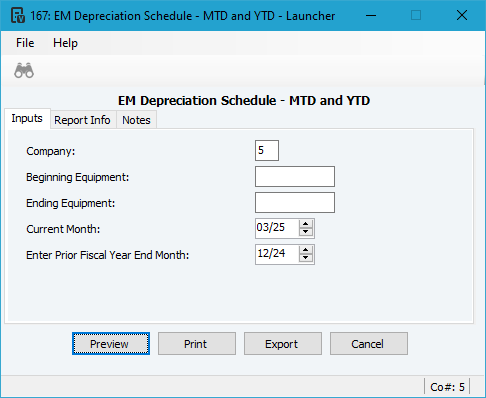486x398 pixels.
Task: Click the 'Ending Equipment:' label
Action: point(71,203)
